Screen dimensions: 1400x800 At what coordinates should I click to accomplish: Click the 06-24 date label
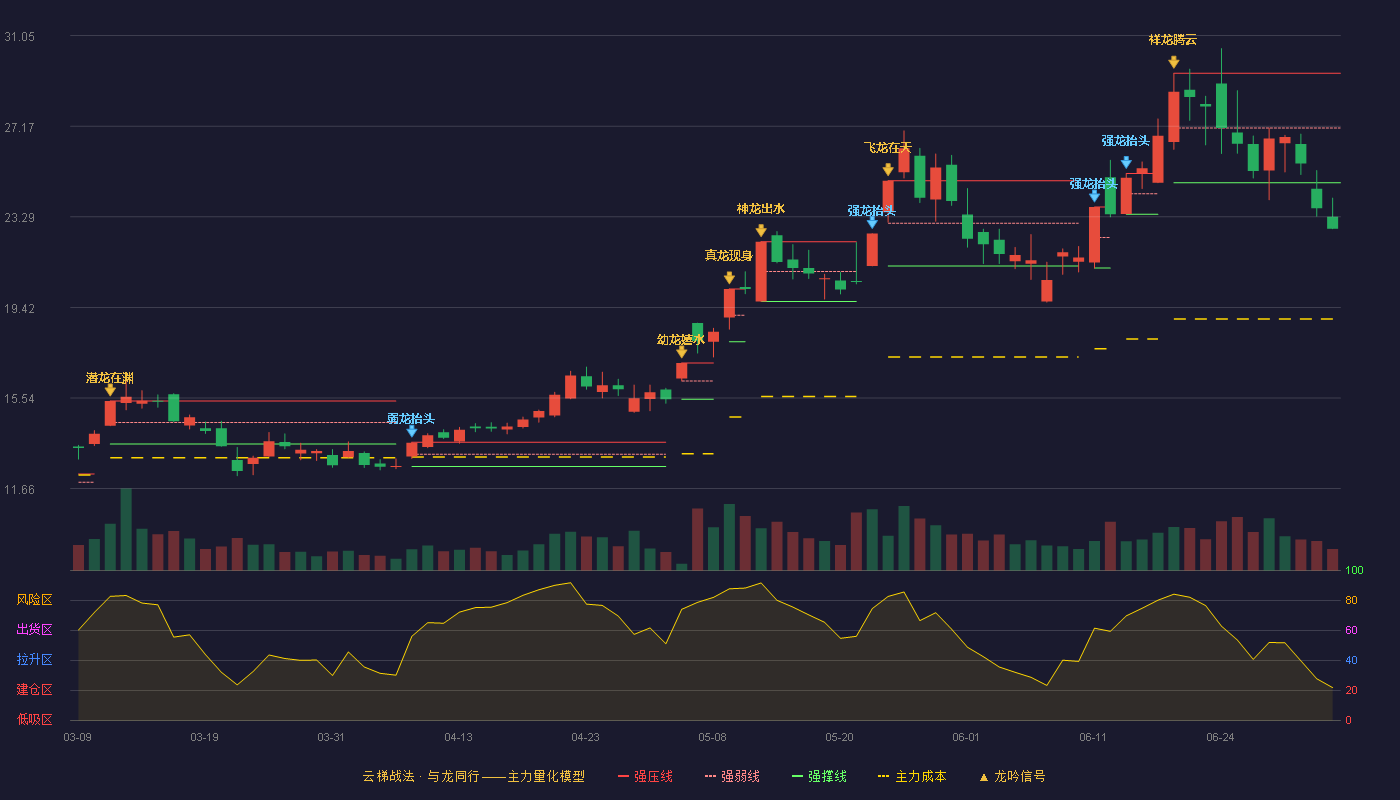1220,737
